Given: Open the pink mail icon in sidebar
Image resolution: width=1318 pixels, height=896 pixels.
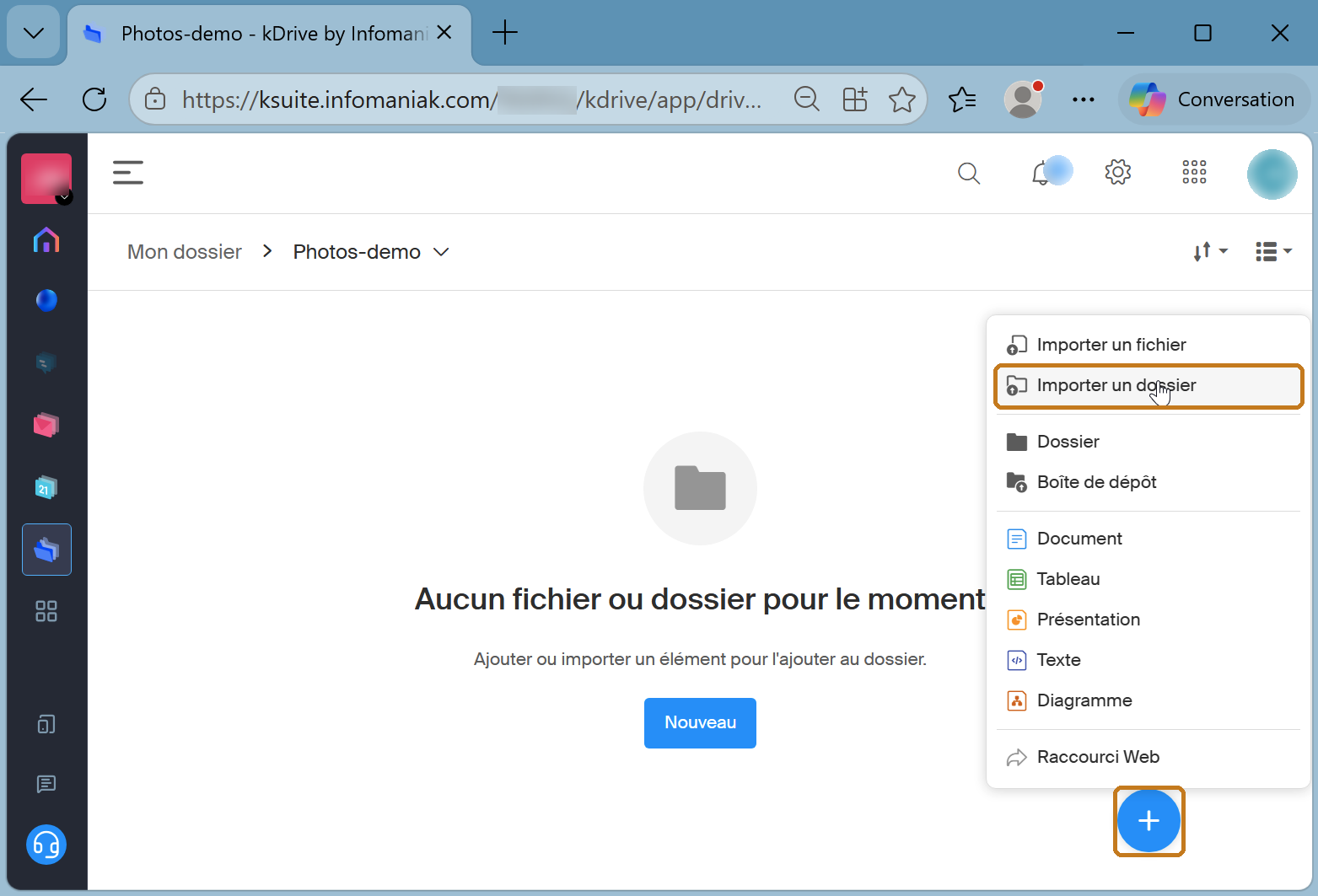Looking at the screenshot, I should [46, 425].
